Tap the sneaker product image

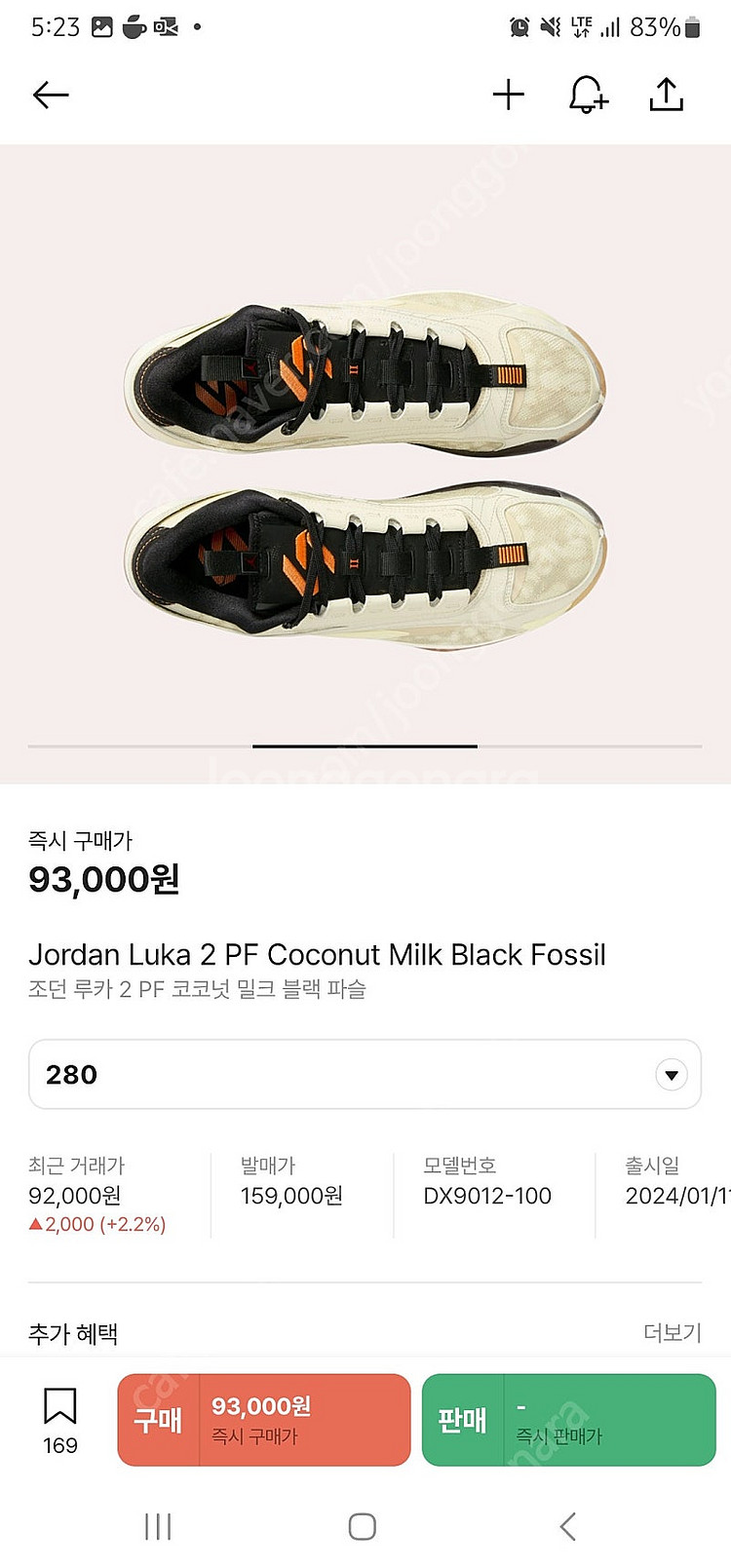tap(365, 464)
